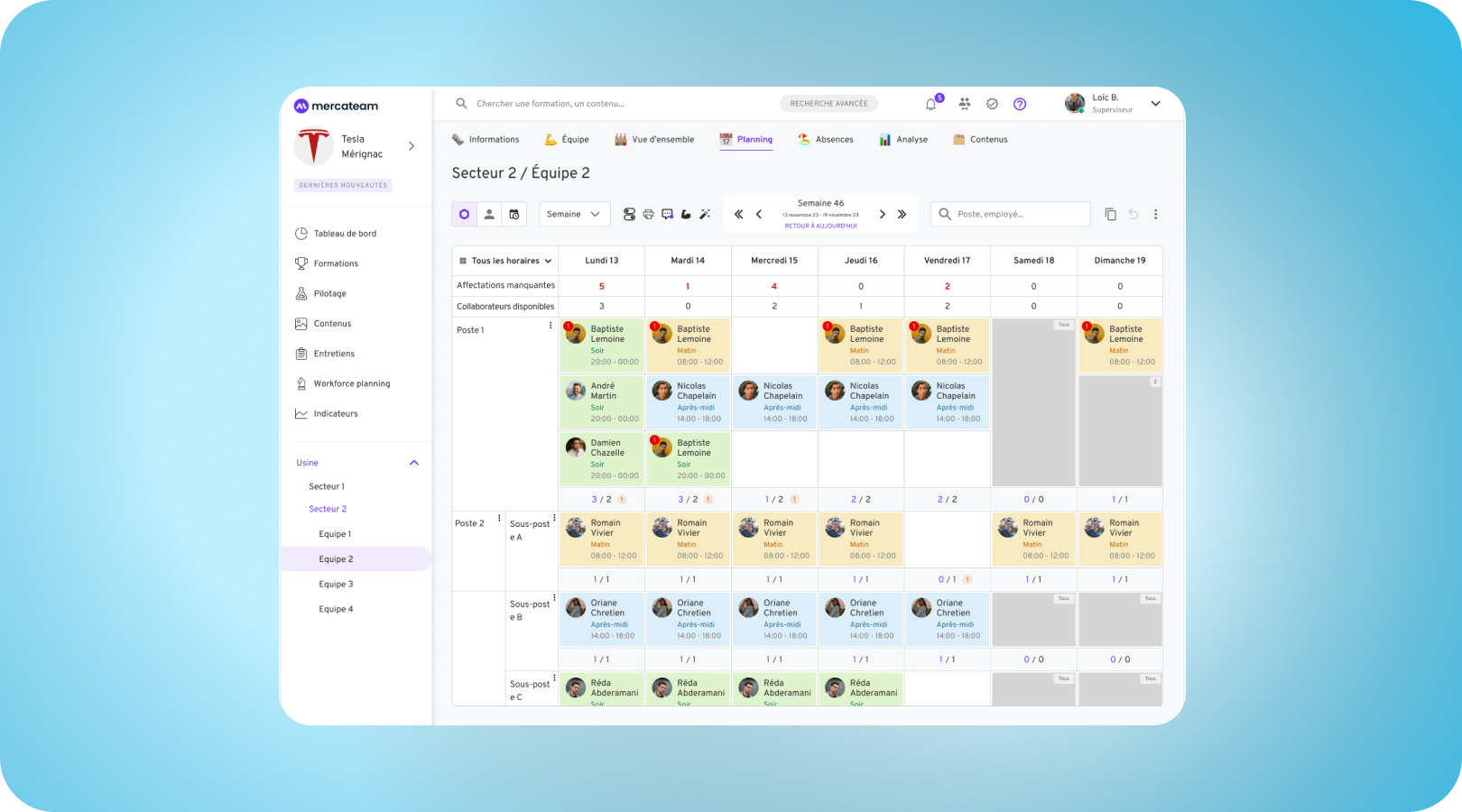
Task: Open the three-dot menu beside Poste 1
Action: pos(551,326)
